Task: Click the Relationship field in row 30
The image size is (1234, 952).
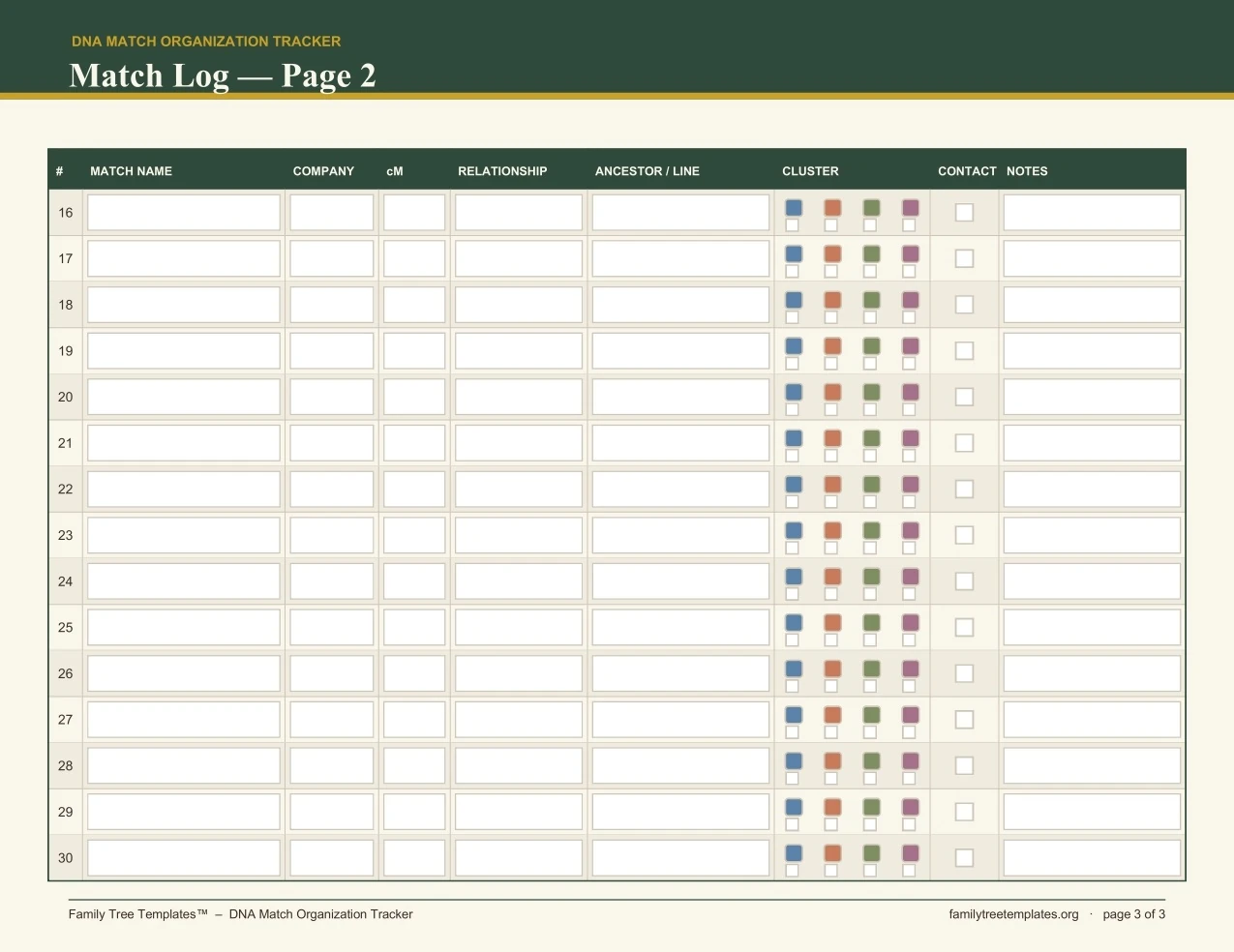Action: pos(519,858)
